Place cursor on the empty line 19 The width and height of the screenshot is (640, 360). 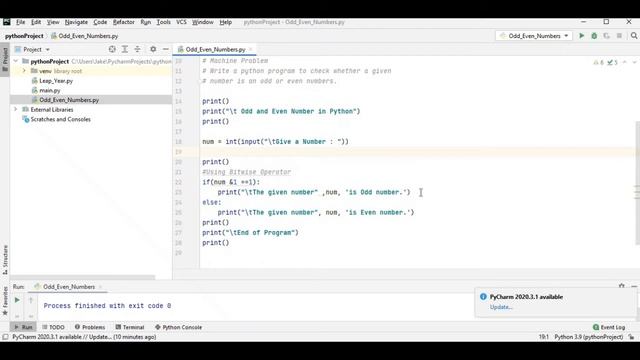418,152
